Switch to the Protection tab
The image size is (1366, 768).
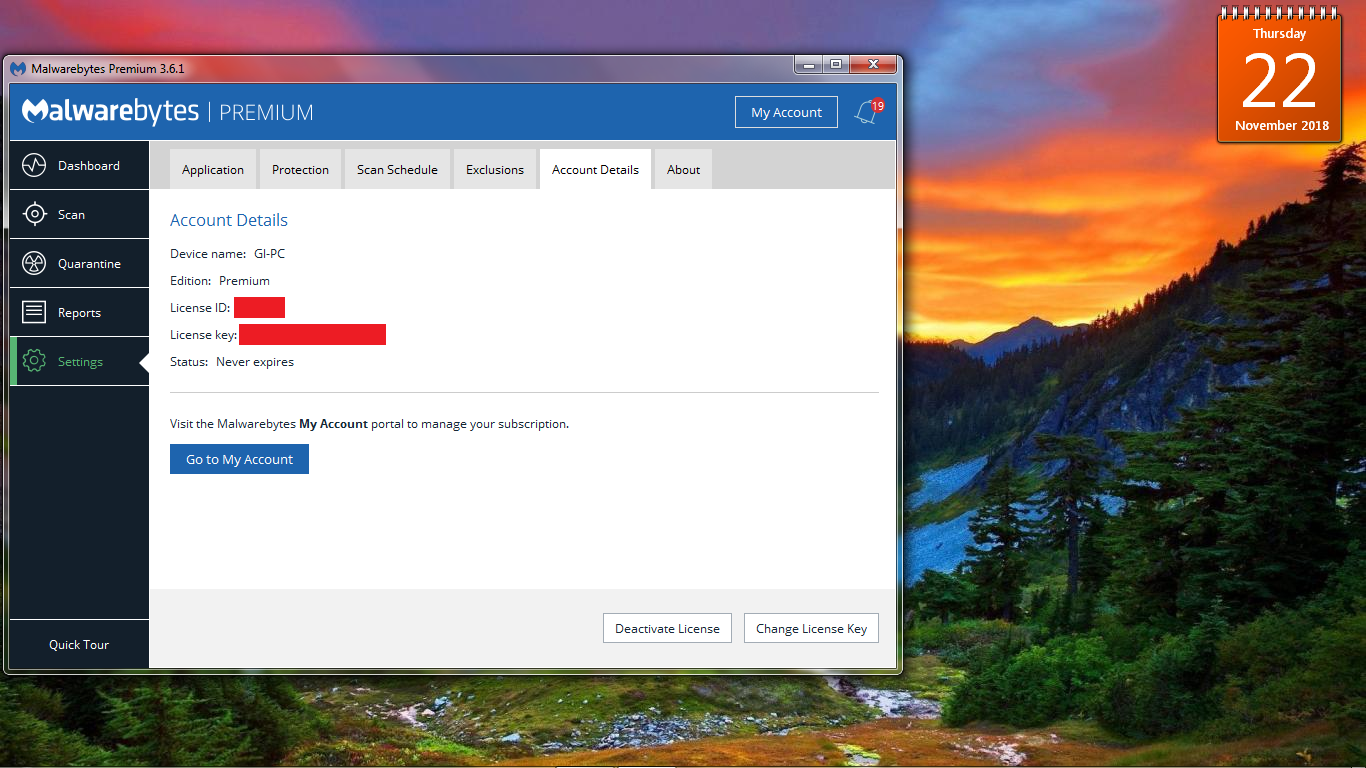(300, 169)
